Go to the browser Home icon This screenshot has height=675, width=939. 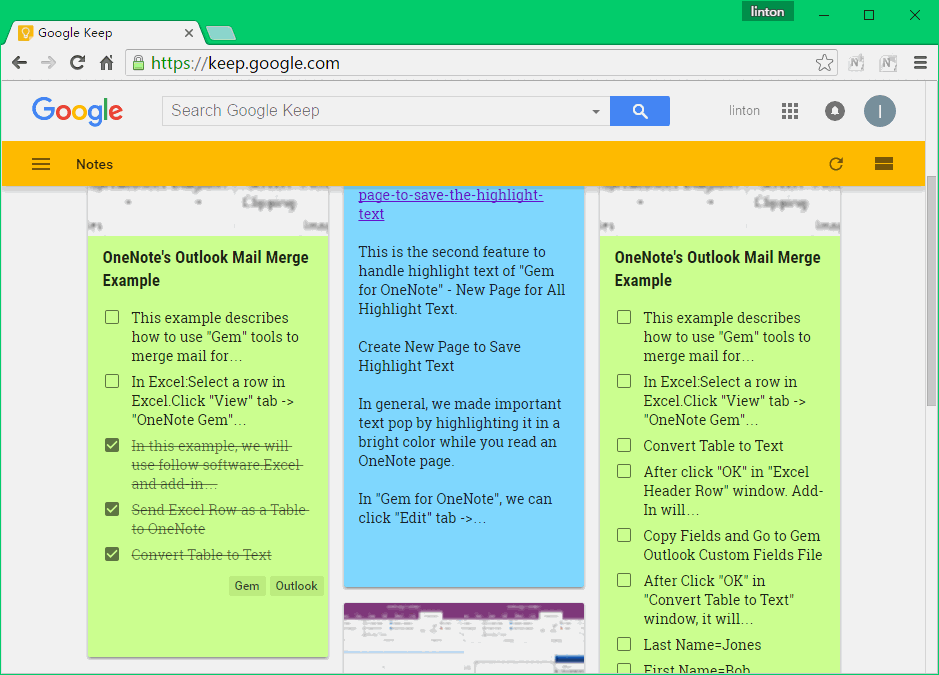(x=107, y=63)
